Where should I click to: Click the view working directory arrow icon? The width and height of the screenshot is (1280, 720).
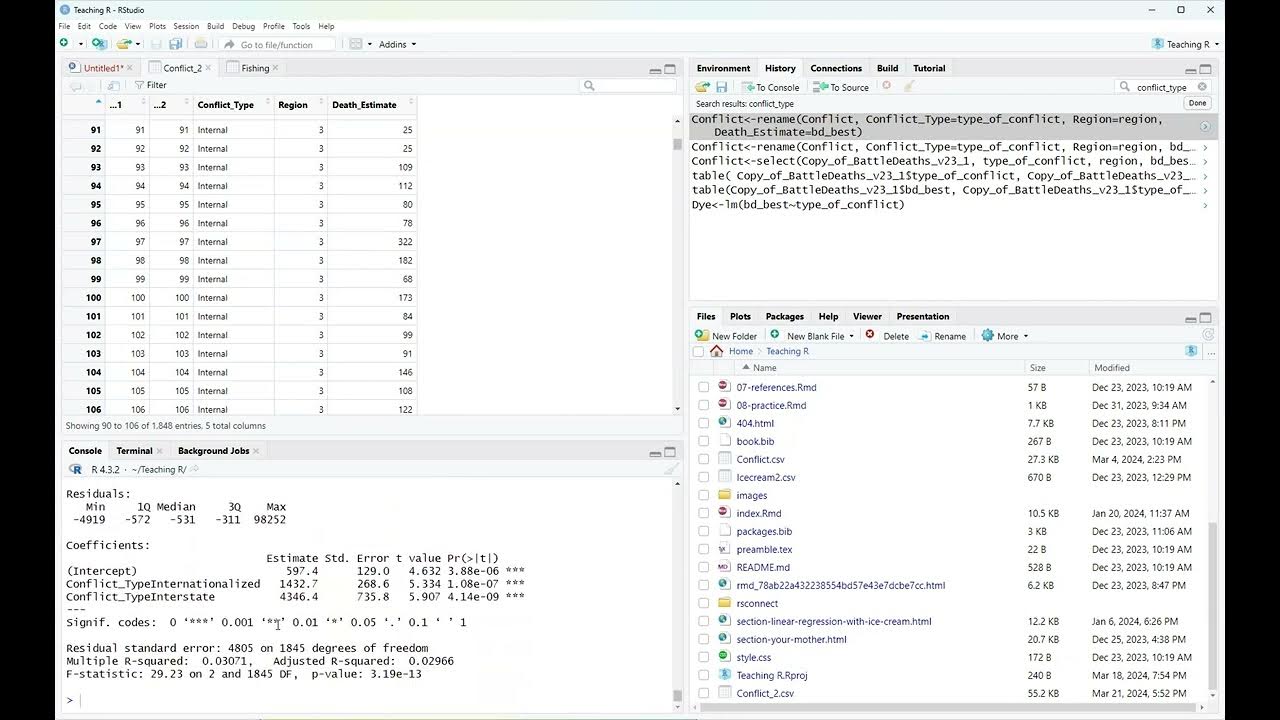point(195,469)
